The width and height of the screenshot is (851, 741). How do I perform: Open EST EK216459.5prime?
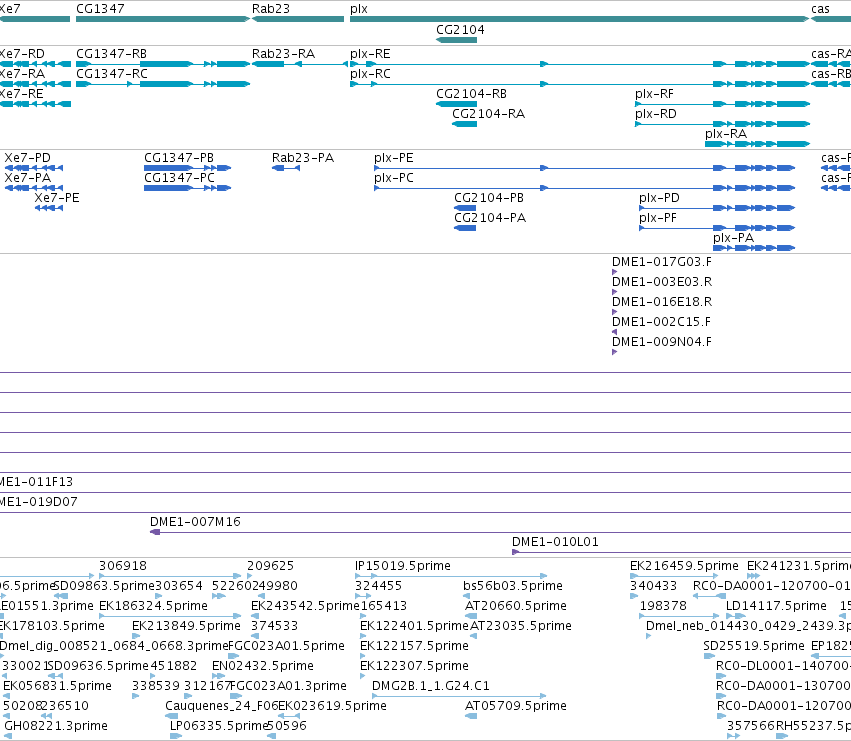pyautogui.click(x=684, y=566)
